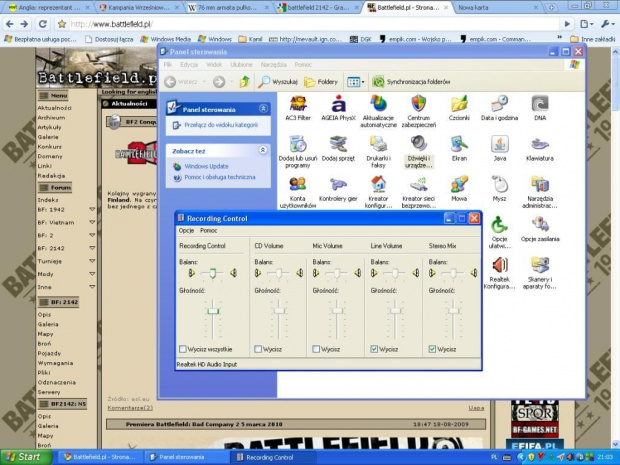620x465 pixels.
Task: Open Narzędzia menu in Panel sterowania
Action: point(274,64)
